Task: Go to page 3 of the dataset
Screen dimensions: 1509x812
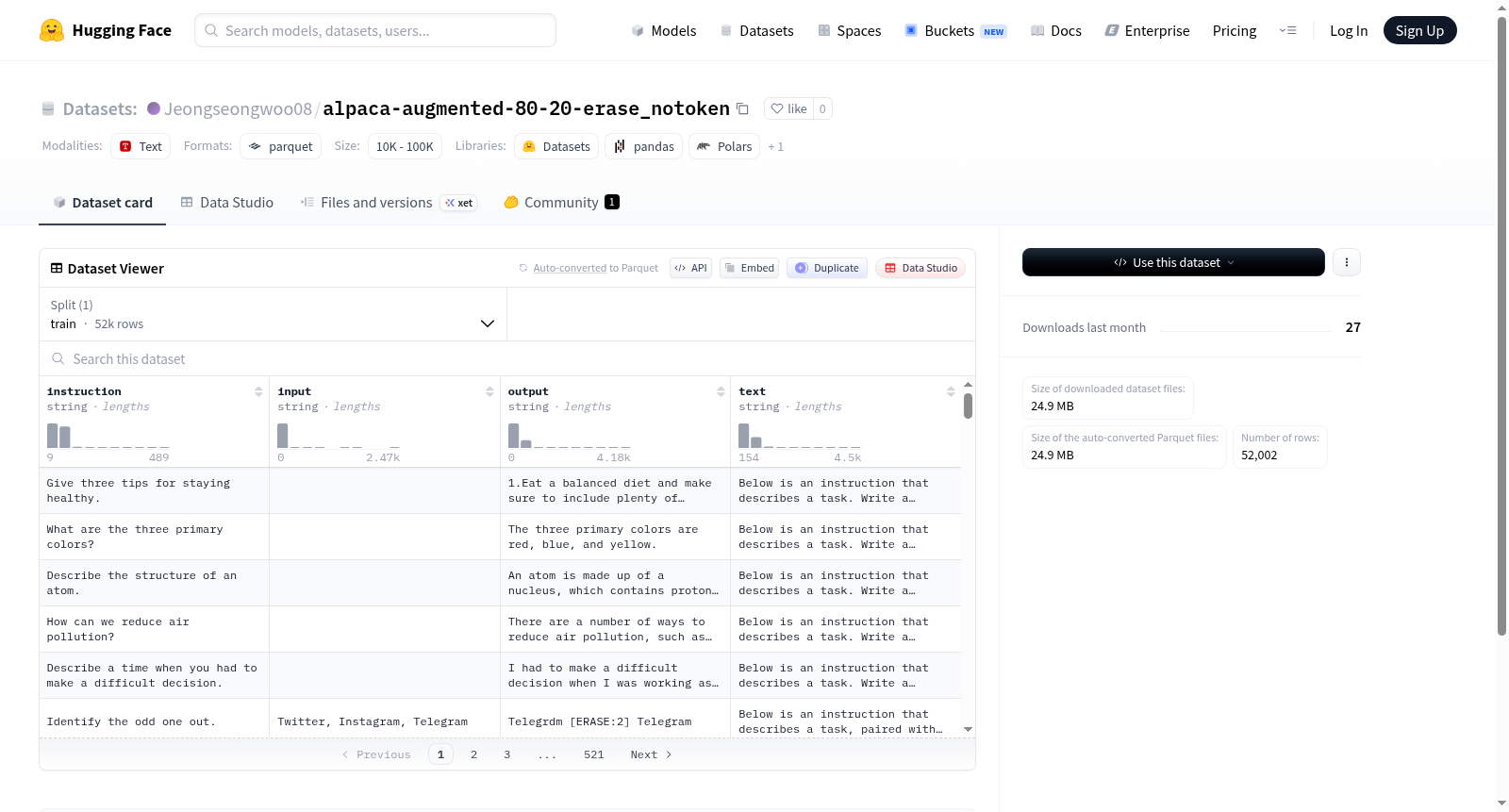Action: [506, 754]
